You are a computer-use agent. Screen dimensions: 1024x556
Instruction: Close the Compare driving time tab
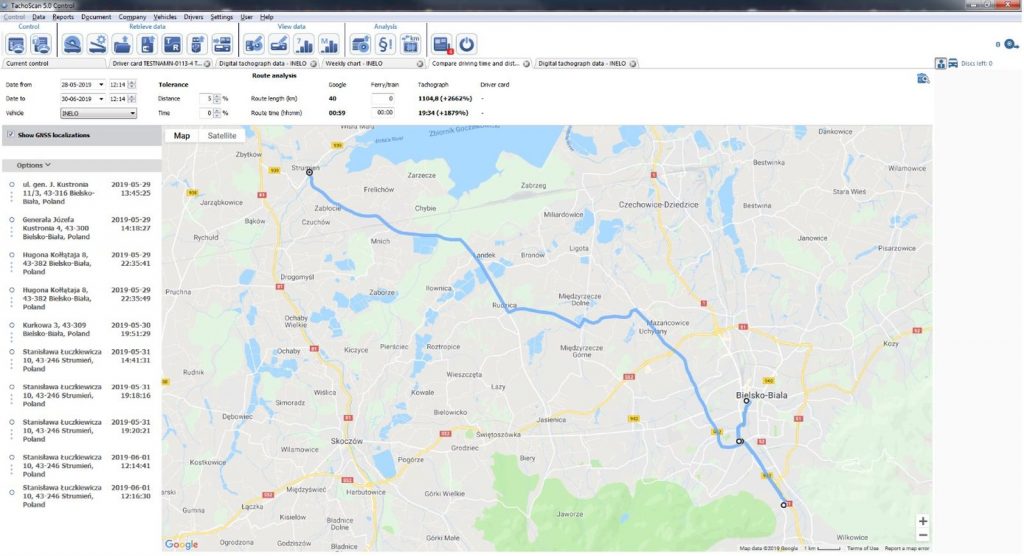526,64
